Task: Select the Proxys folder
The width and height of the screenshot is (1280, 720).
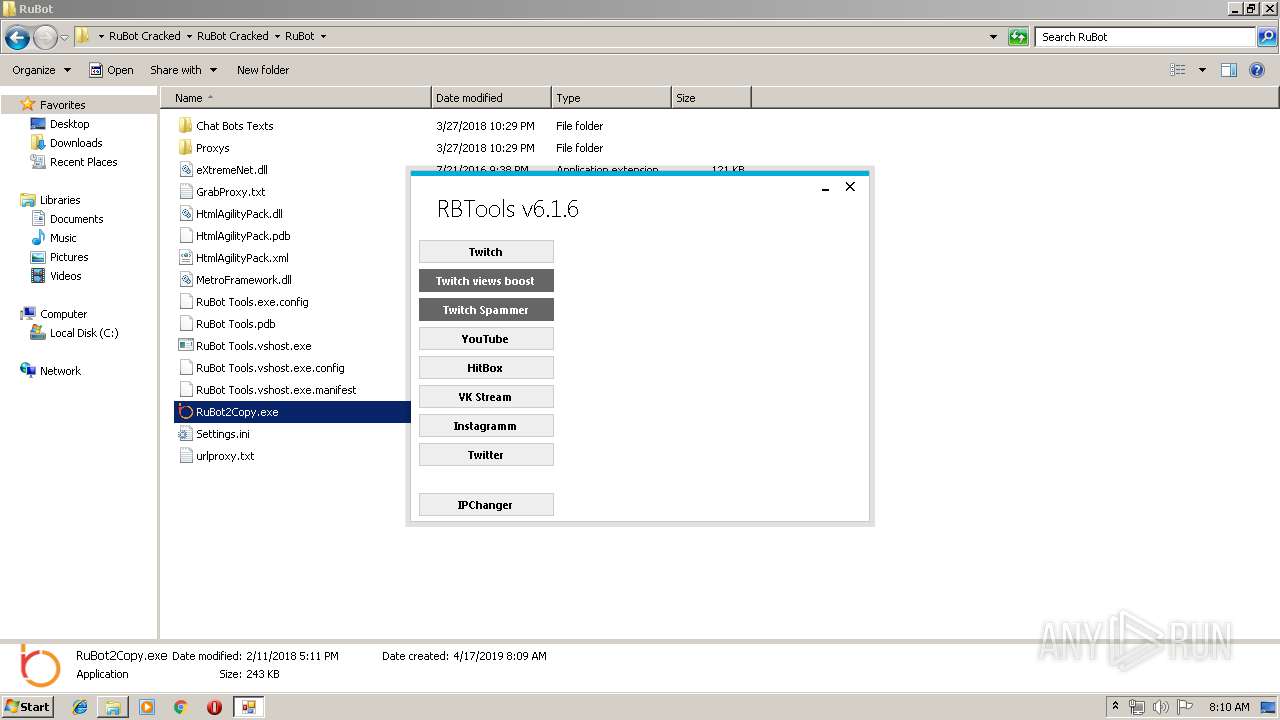Action: click(x=212, y=148)
